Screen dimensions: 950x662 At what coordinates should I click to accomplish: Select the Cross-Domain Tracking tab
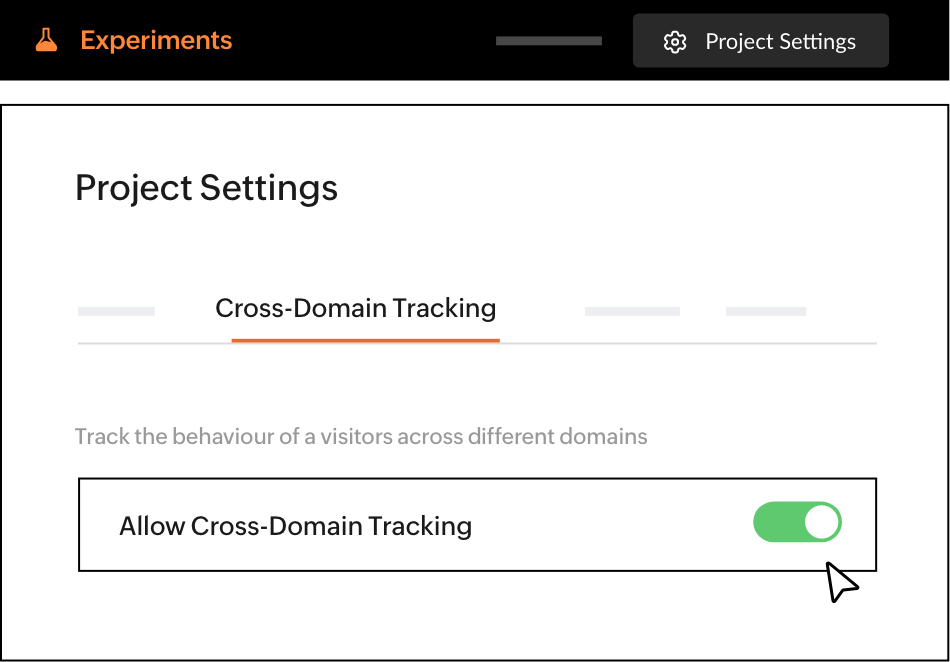click(356, 308)
